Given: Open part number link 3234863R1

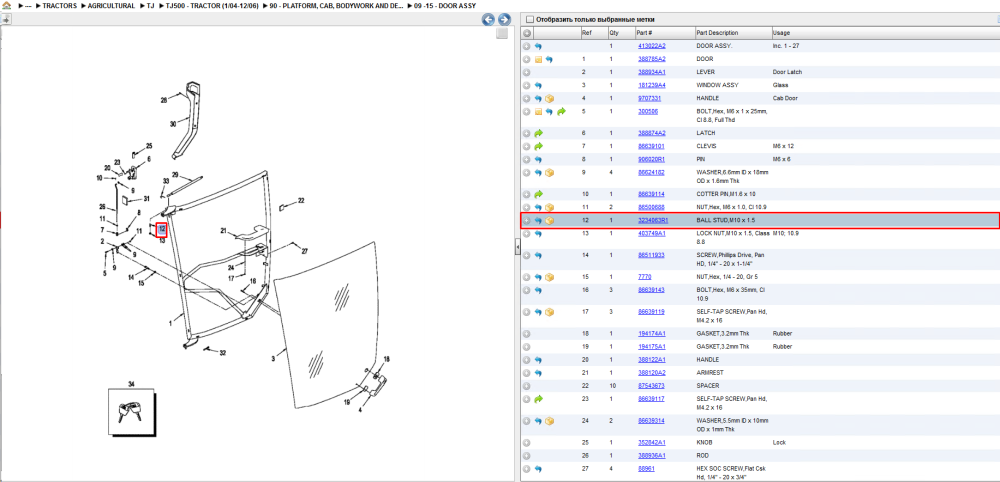Looking at the screenshot, I should (x=653, y=221).
